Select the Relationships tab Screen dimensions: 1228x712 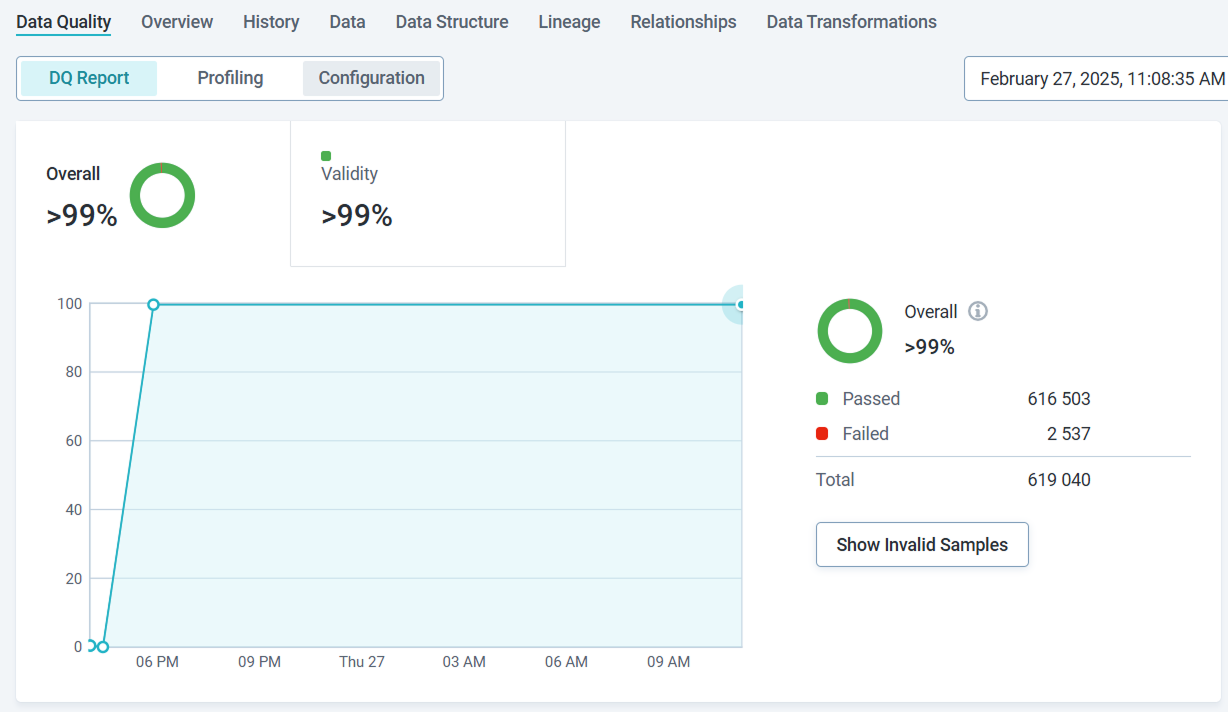(x=683, y=22)
